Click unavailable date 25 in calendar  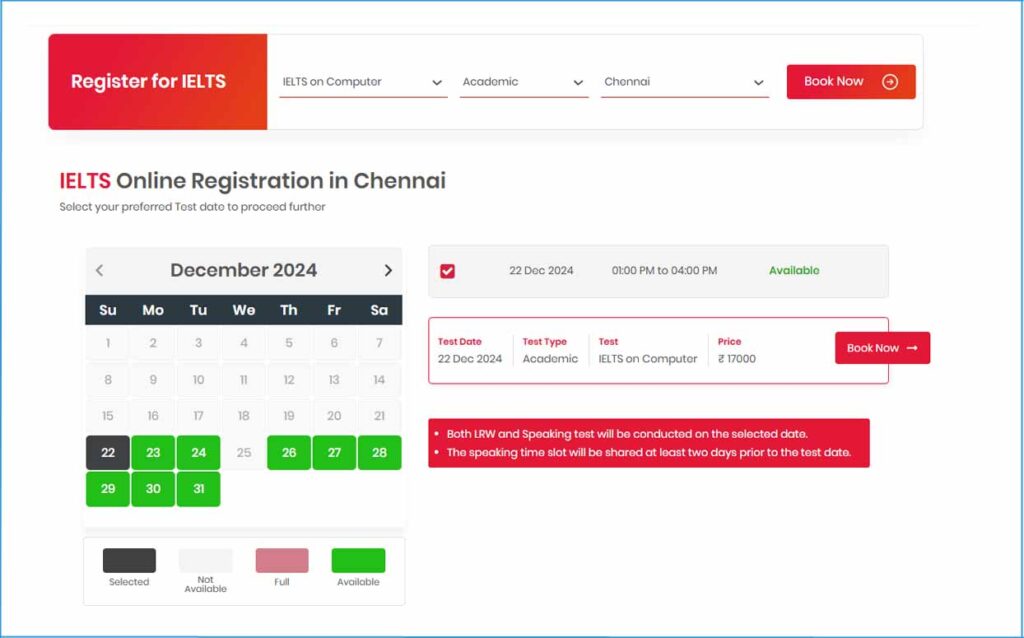click(x=244, y=453)
